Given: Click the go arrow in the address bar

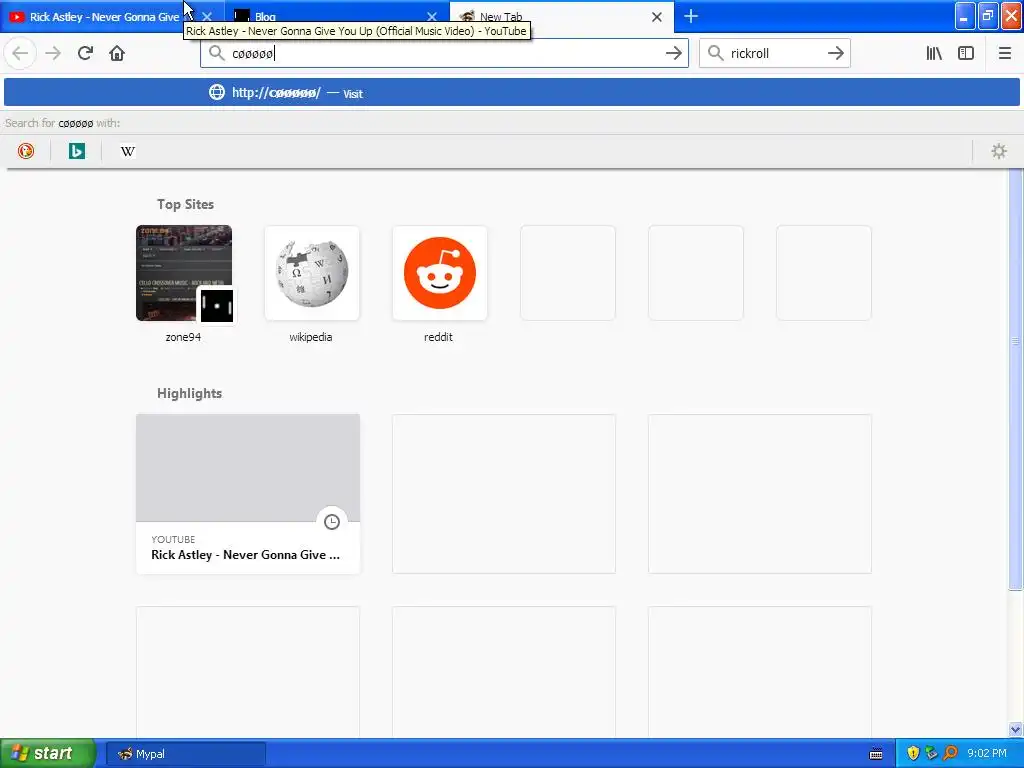Looking at the screenshot, I should pyautogui.click(x=673, y=53).
